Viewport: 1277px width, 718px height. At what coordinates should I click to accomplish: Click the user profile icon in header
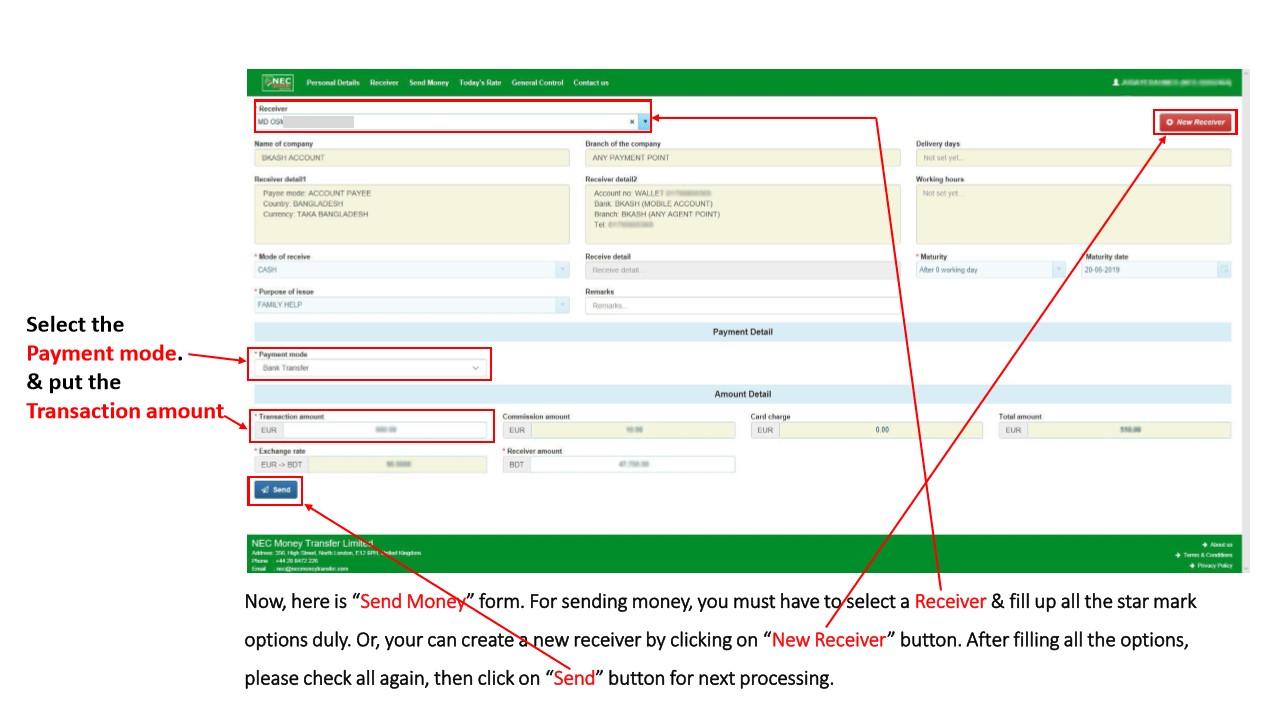[x=1115, y=82]
